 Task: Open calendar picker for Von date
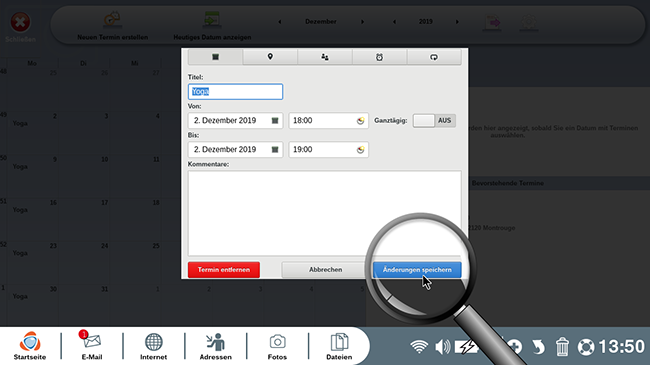coord(275,121)
